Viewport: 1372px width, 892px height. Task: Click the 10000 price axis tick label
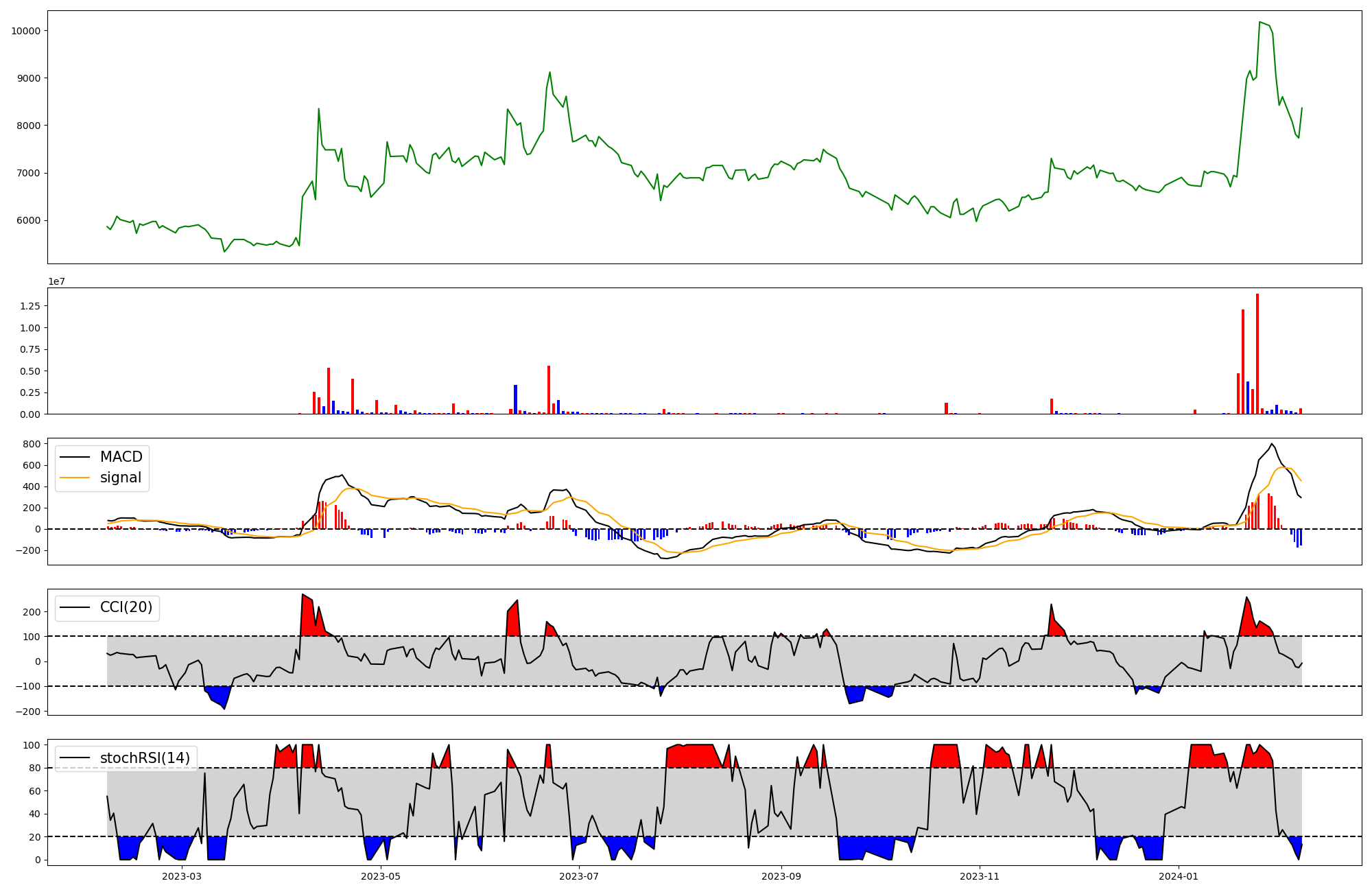[x=26, y=31]
